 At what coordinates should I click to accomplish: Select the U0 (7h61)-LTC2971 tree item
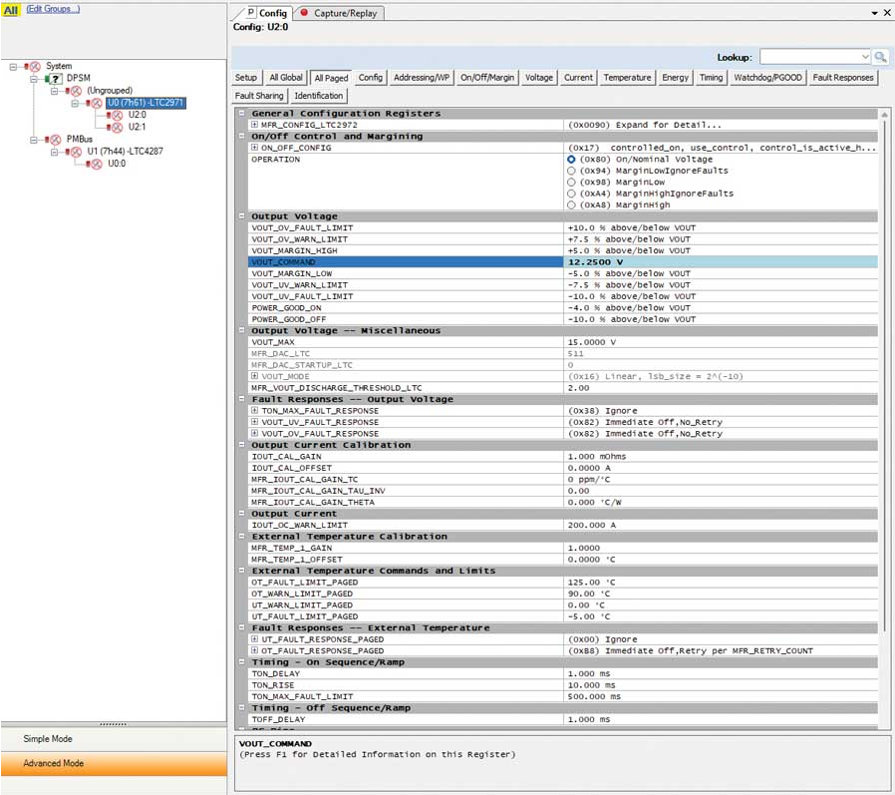tap(146, 103)
